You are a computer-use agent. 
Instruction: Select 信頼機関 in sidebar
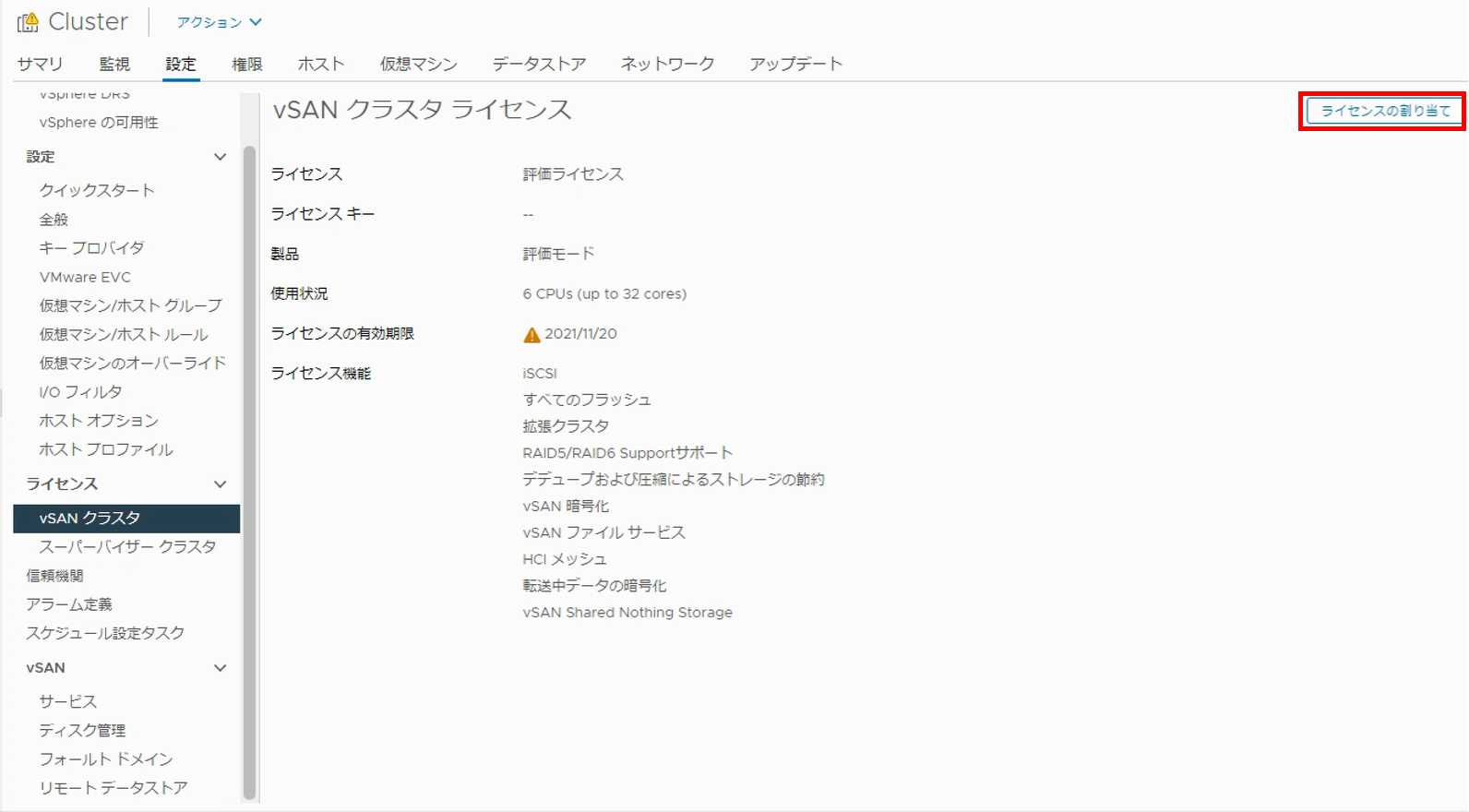(x=54, y=576)
